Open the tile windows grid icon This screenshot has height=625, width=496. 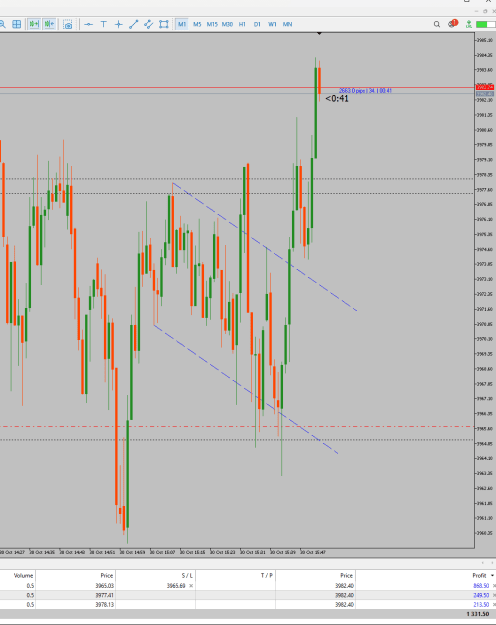click(17, 24)
